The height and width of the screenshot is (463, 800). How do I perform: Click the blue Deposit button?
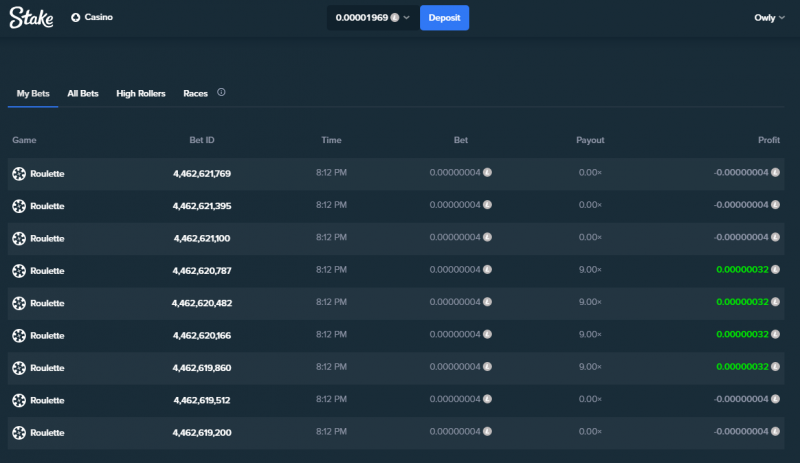pyautogui.click(x=444, y=18)
